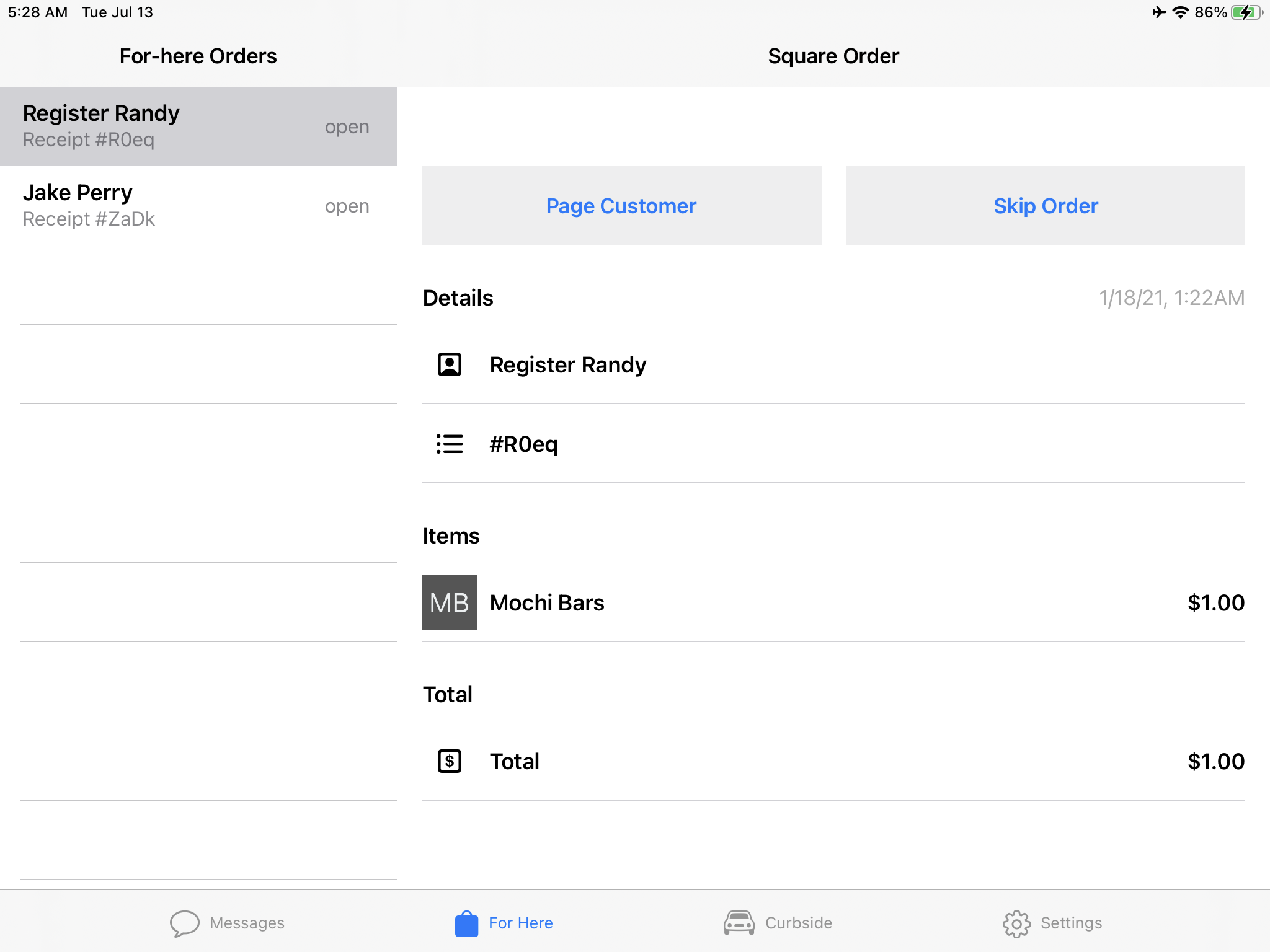Tap the customer contact icon beside Register Randy
Screen dimensions: 1270x952
[450, 364]
